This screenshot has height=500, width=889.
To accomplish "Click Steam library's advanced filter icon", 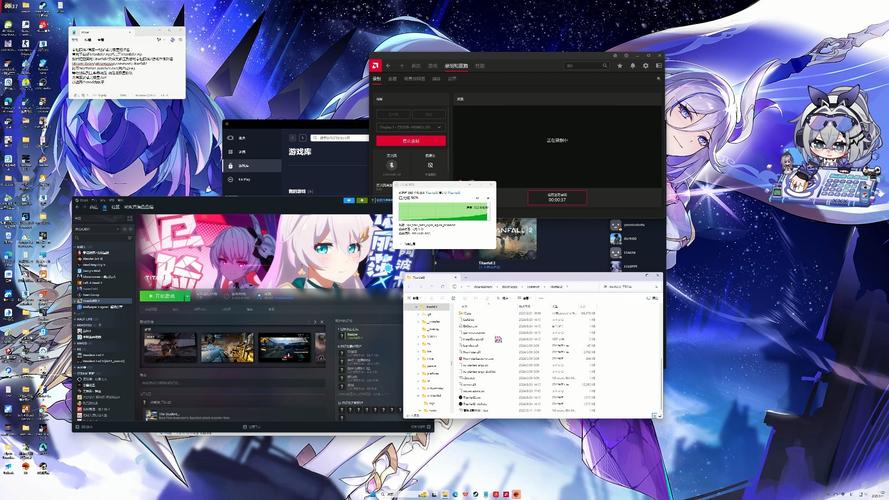I will [129, 238].
